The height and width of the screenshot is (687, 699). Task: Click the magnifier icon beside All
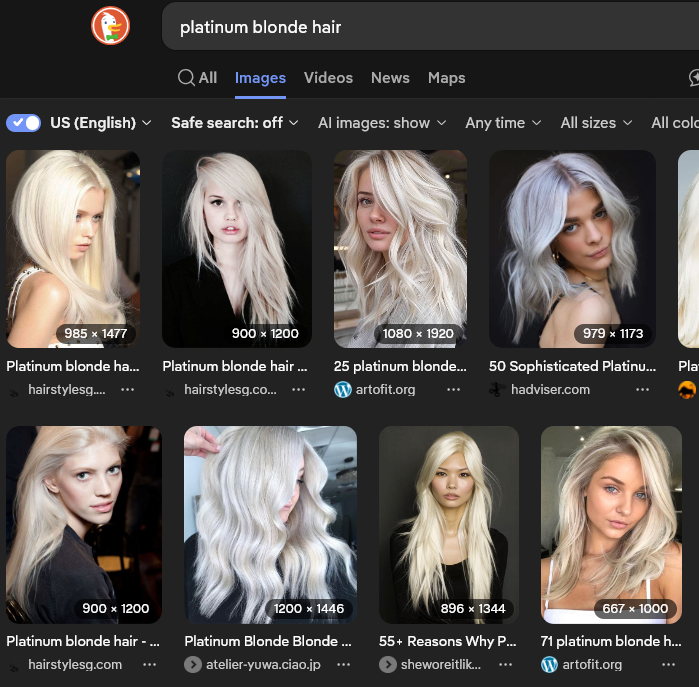pos(186,78)
